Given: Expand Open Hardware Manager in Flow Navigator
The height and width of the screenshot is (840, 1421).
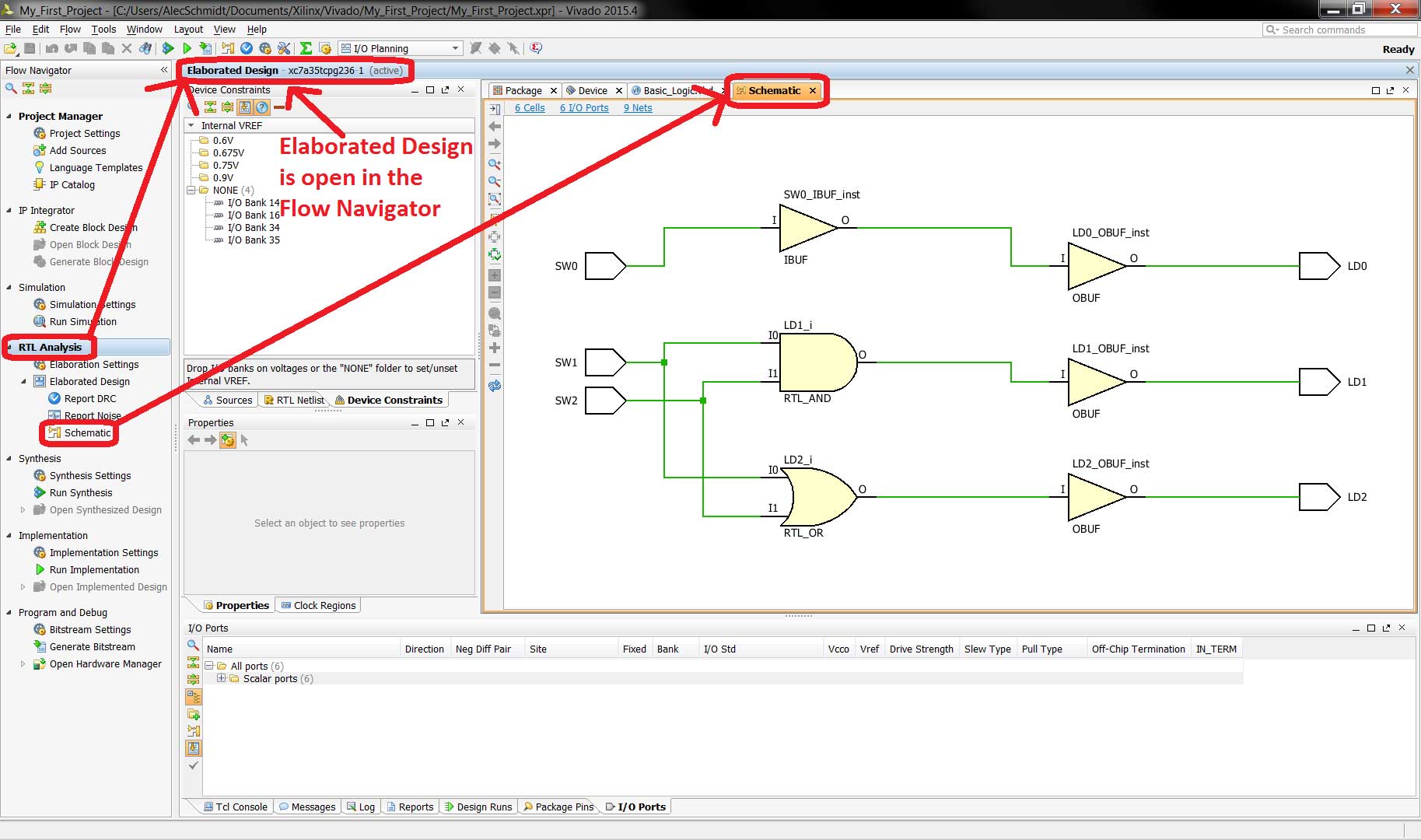Looking at the screenshot, I should tap(23, 663).
